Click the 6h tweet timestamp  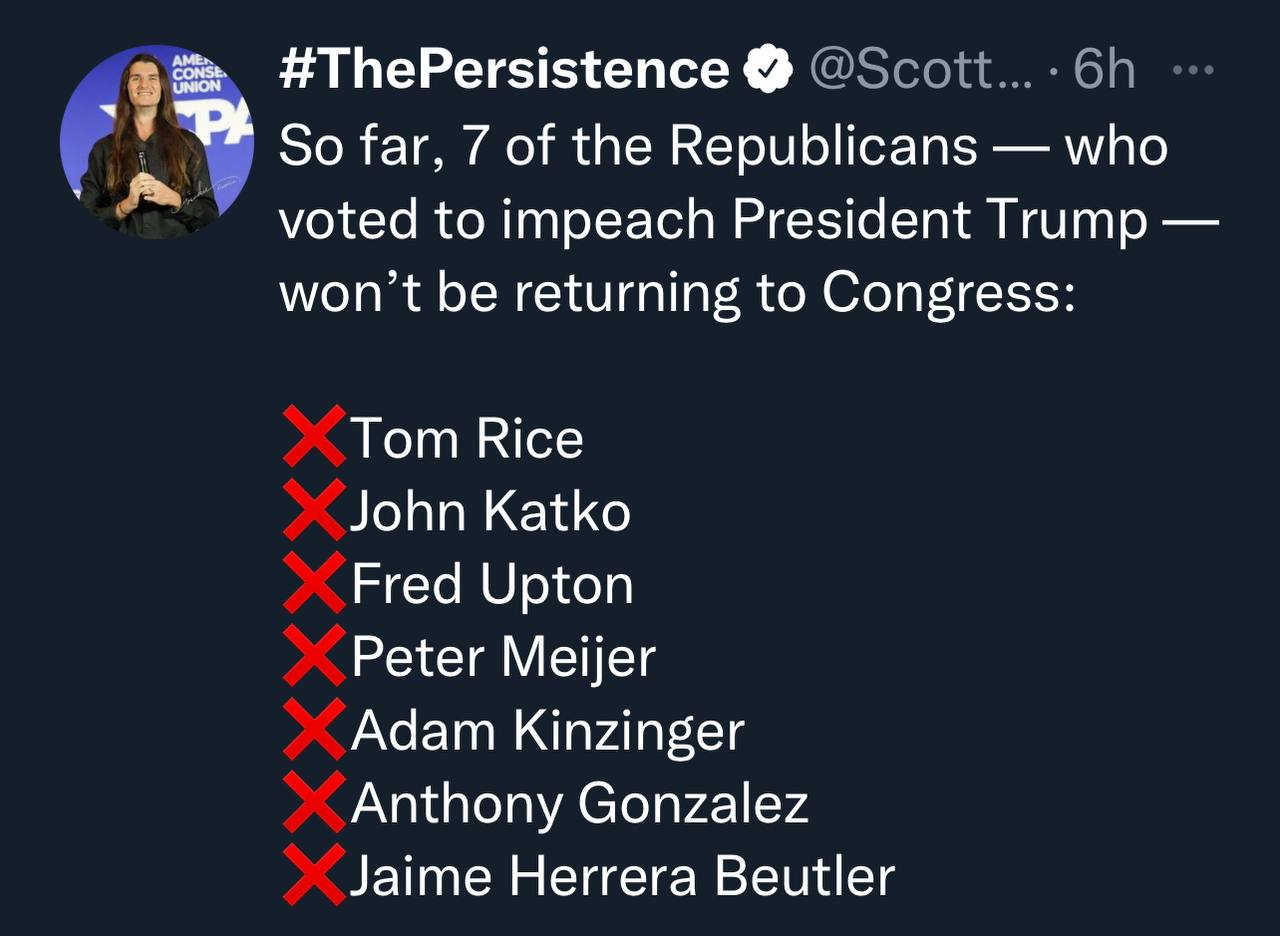click(1104, 70)
